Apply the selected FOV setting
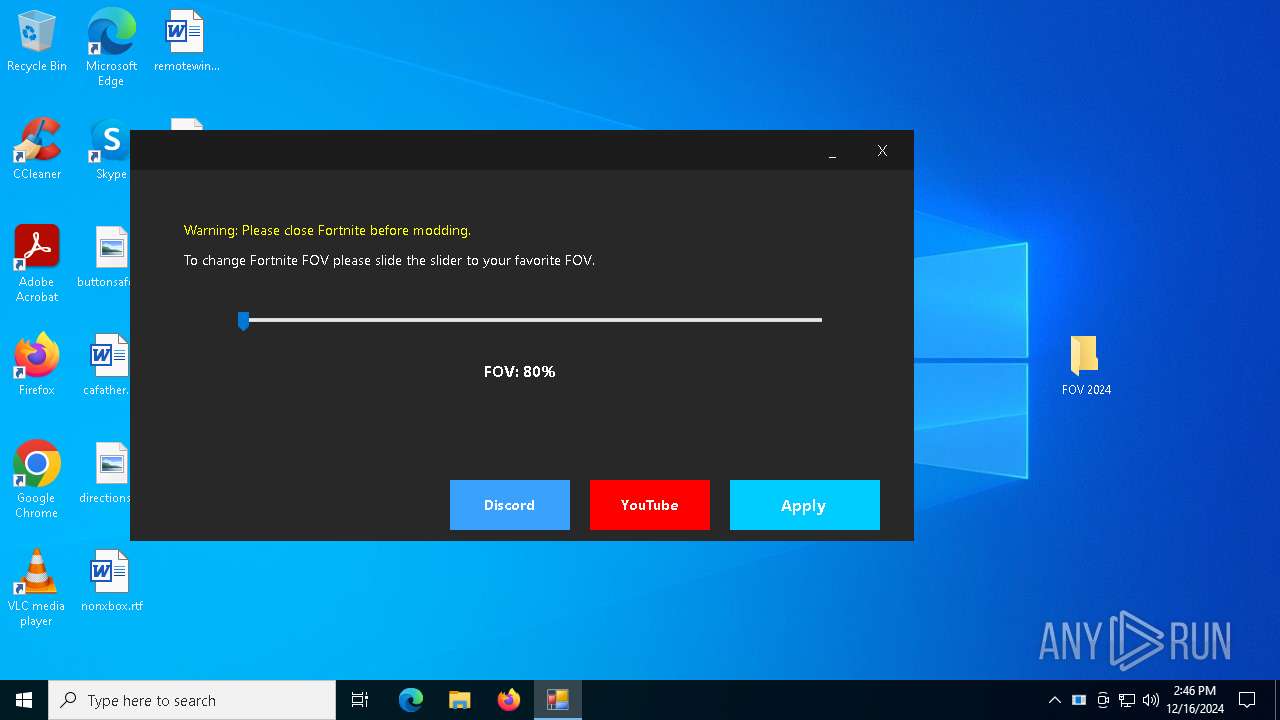Viewport: 1280px width, 720px height. (805, 505)
